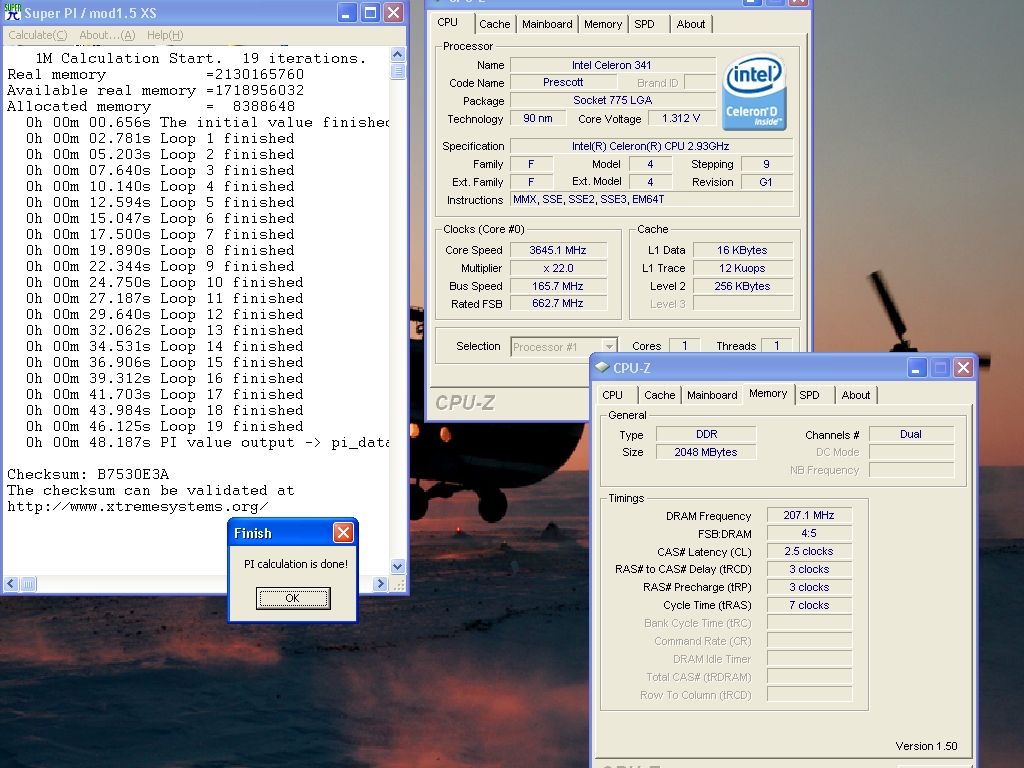Switch to About tab in back CPU-Z window
This screenshot has height=768, width=1024.
coord(691,24)
